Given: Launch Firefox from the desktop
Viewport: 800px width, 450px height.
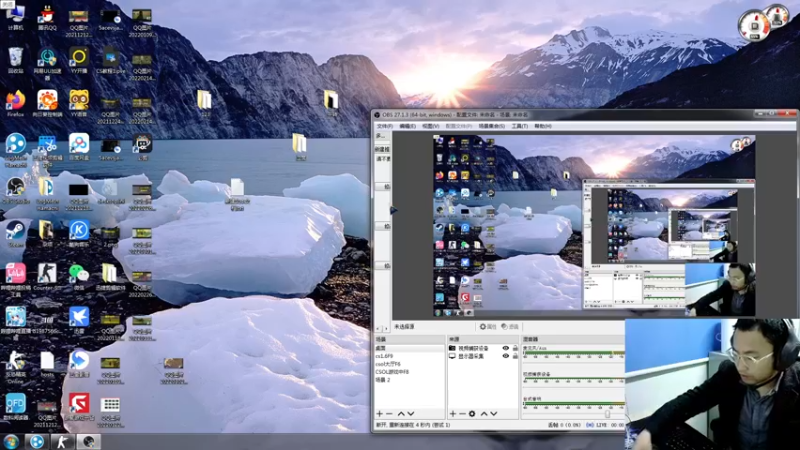Looking at the screenshot, I should (x=15, y=102).
